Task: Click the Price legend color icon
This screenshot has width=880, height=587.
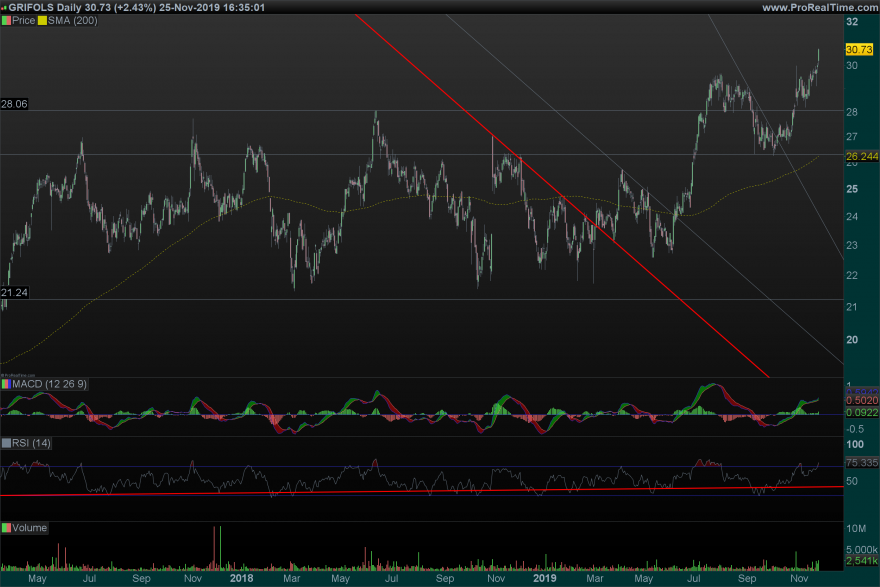Action: pyautogui.click(x=6, y=20)
